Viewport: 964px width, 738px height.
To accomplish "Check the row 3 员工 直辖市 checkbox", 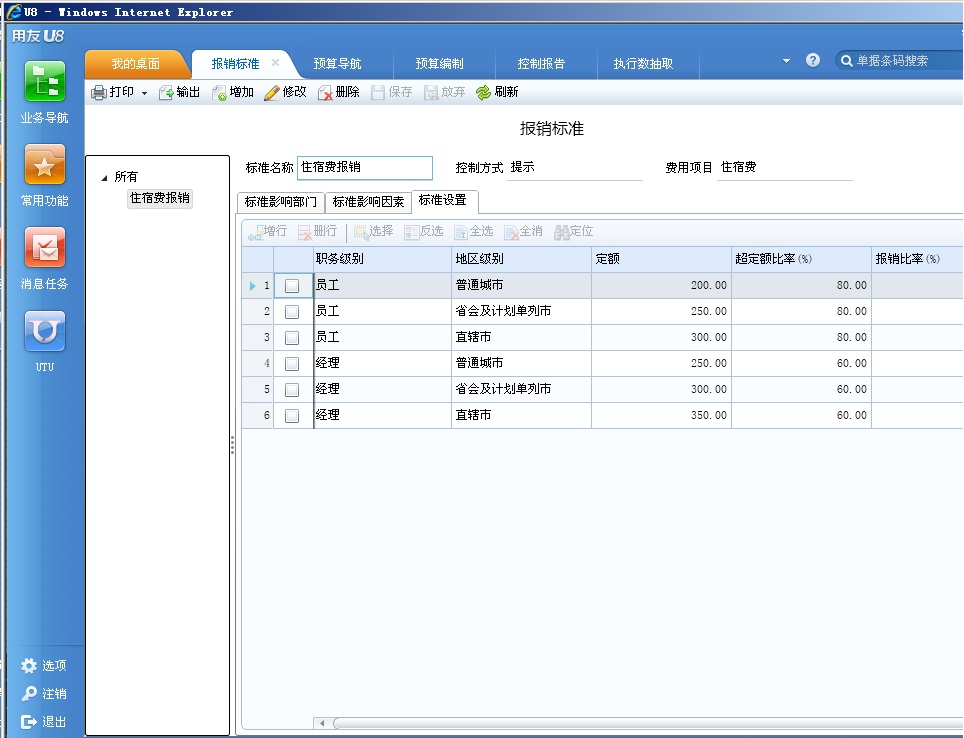I will 292,338.
